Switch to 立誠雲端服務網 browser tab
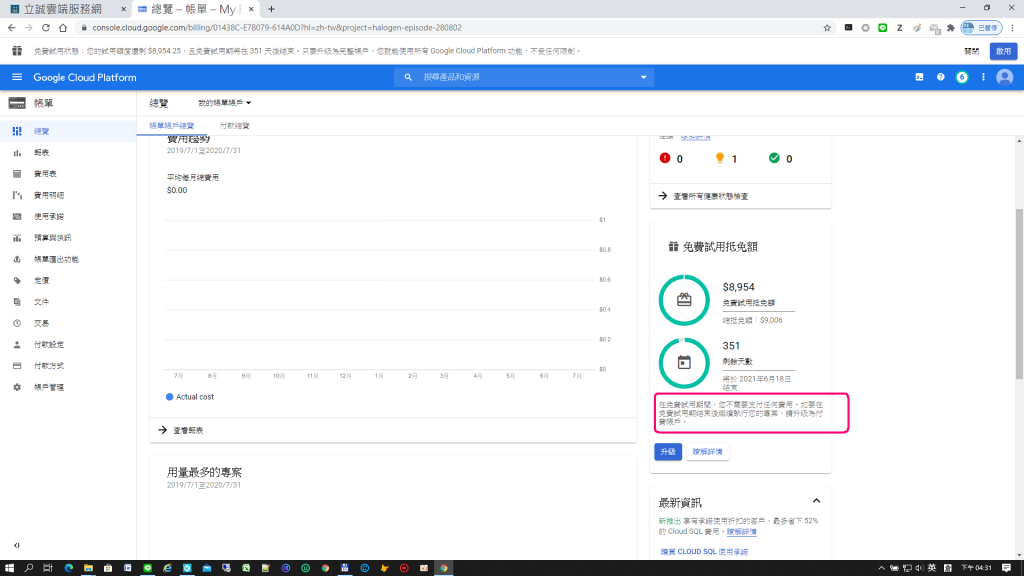 pos(65,9)
